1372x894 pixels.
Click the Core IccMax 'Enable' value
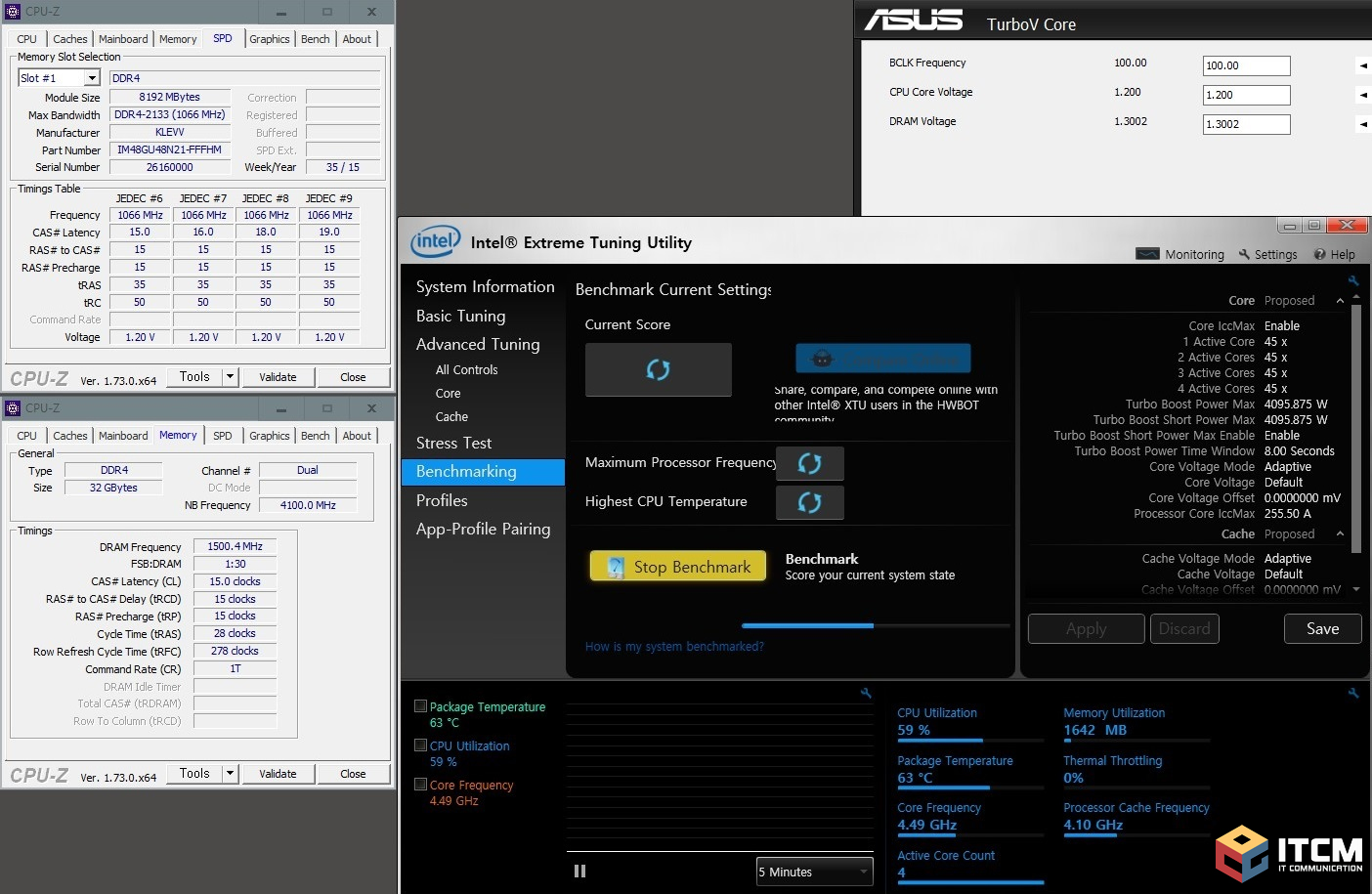tap(1282, 326)
